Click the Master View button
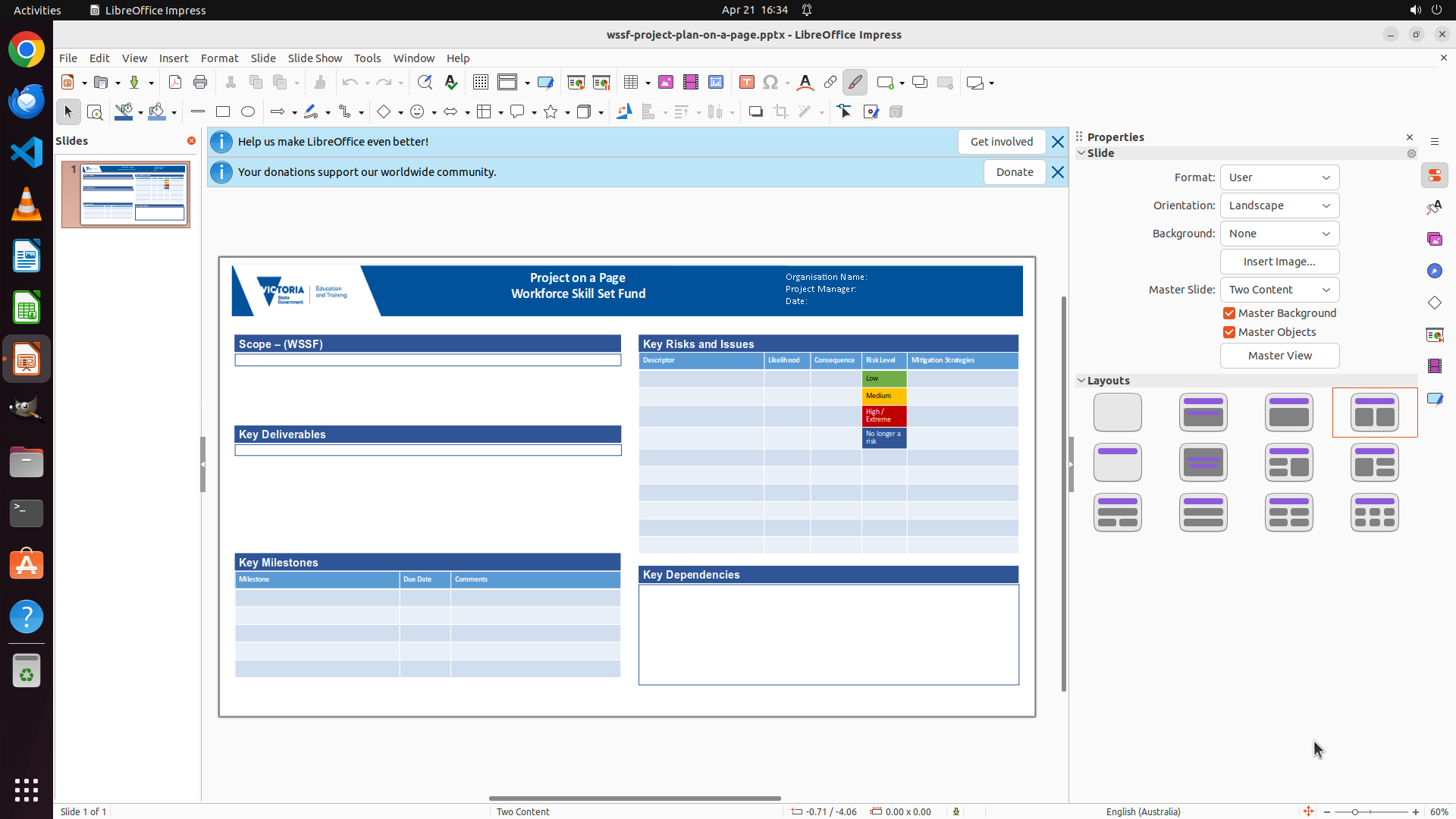 (x=1279, y=356)
